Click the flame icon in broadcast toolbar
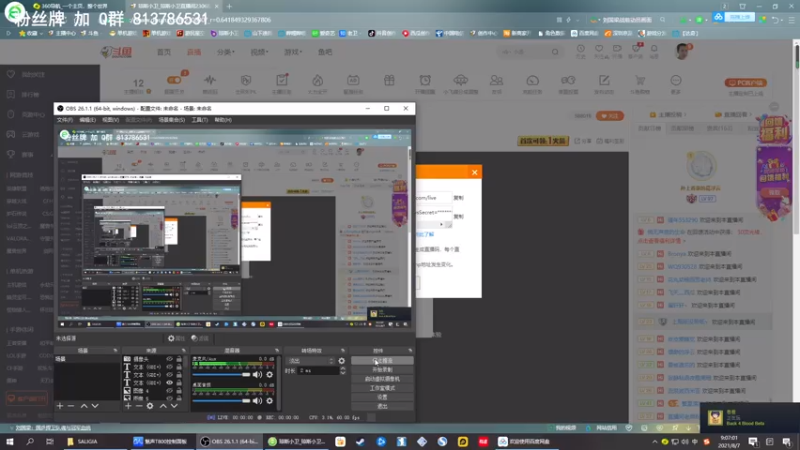The width and height of the screenshot is (800, 450). (x=317, y=80)
